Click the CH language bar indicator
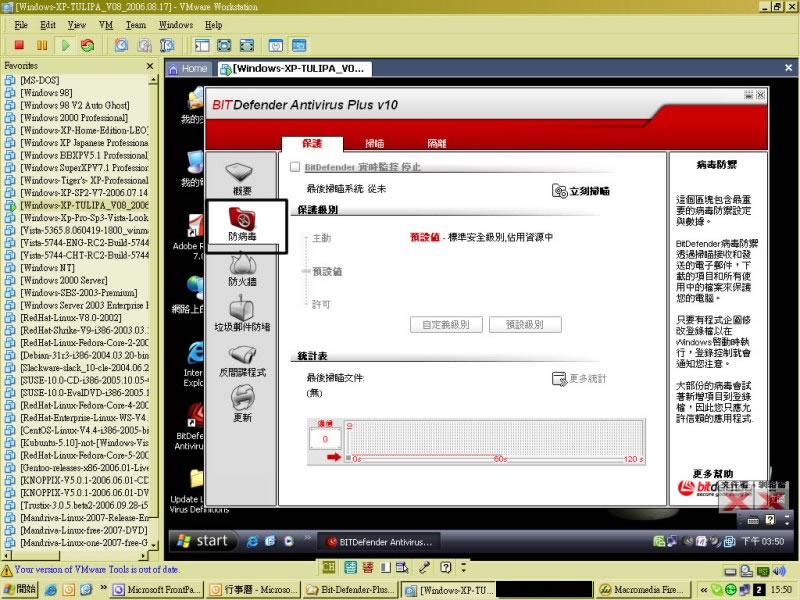The width and height of the screenshot is (800, 600). tap(329, 566)
